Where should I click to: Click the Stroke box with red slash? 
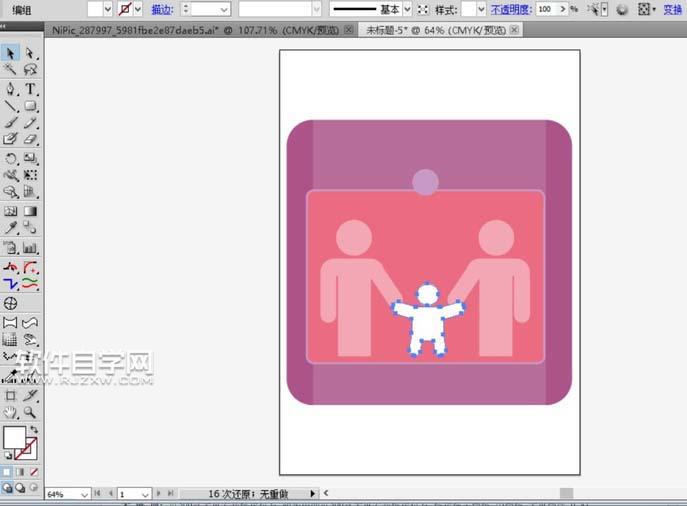tap(31, 453)
